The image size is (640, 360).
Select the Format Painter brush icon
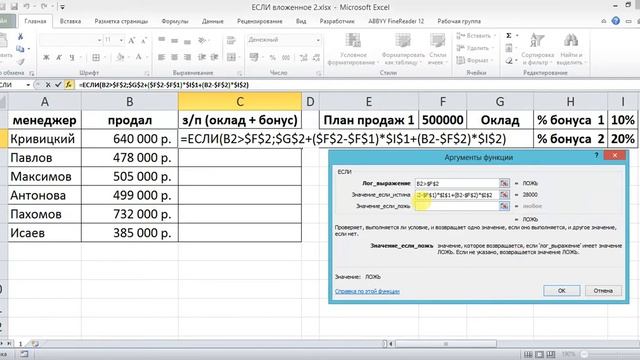tap(20, 61)
